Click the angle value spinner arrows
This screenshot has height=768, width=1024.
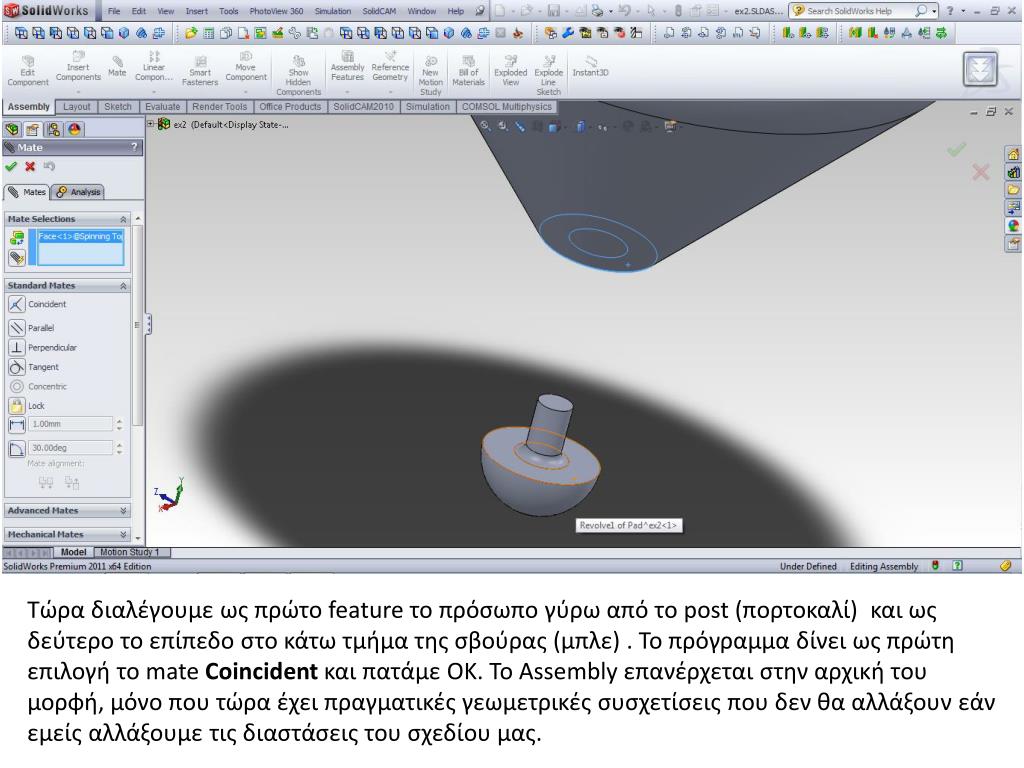(119, 448)
